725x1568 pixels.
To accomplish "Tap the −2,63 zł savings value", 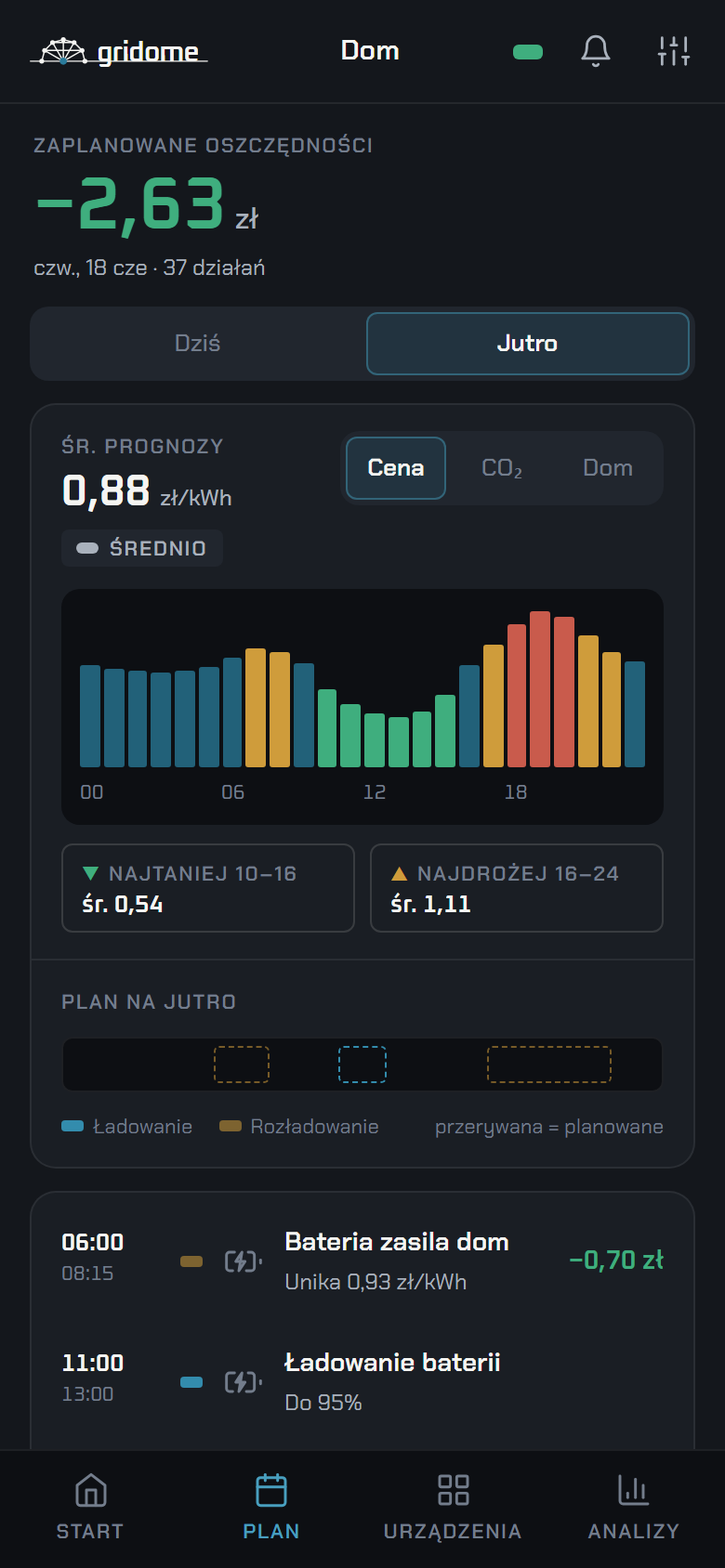I will (147, 205).
